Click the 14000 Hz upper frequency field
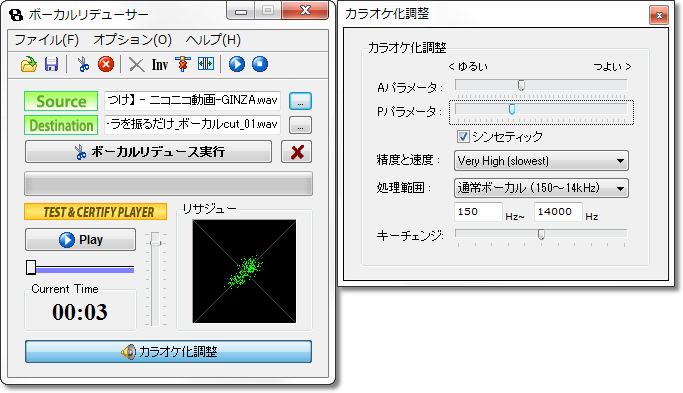The image size is (683, 393). 558,212
